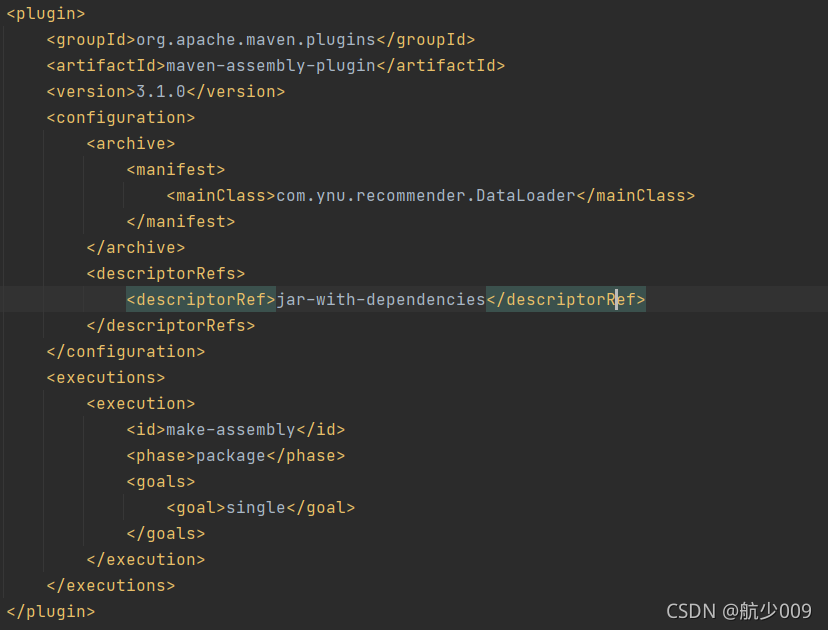Click mainClass value com.ynu.recommender.DataLoader
Viewport: 828px width, 630px height.
pos(426,195)
